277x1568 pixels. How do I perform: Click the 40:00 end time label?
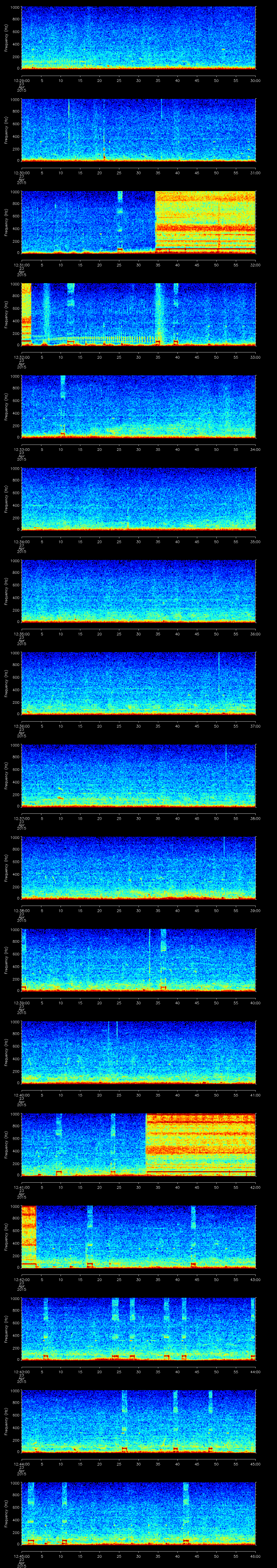[256, 1003]
